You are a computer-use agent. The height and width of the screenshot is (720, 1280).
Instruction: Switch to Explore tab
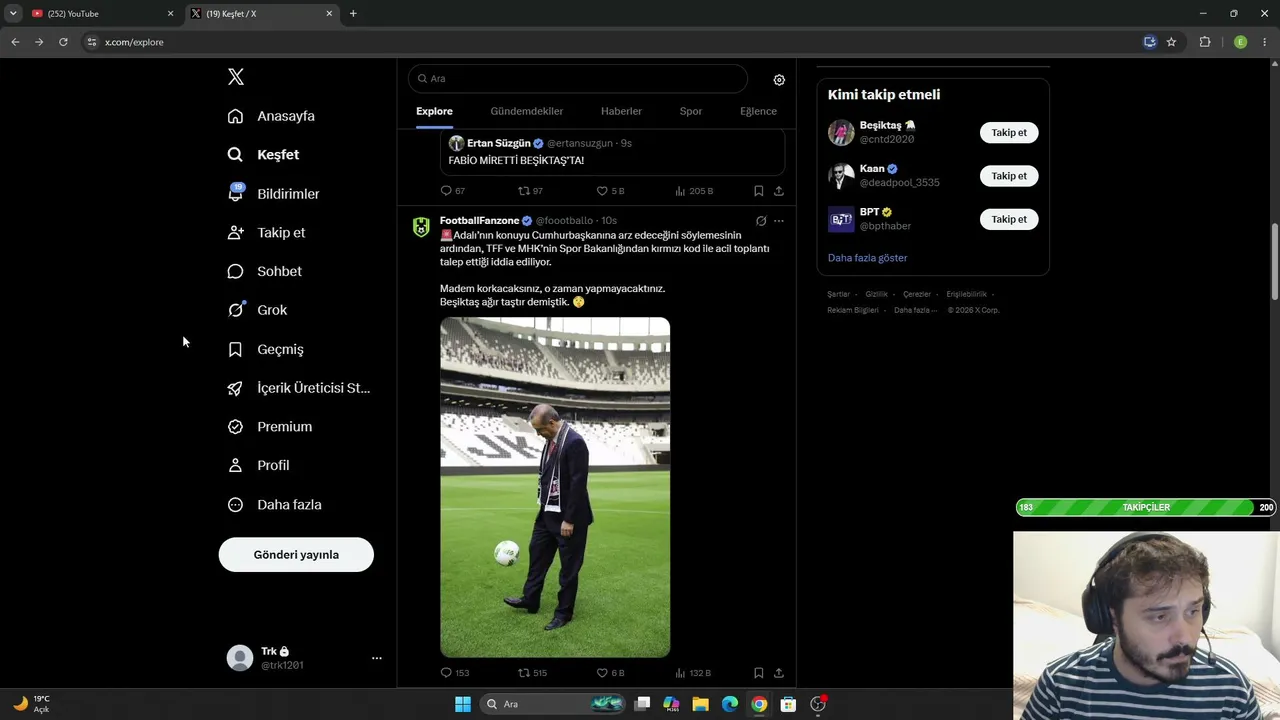tap(434, 111)
